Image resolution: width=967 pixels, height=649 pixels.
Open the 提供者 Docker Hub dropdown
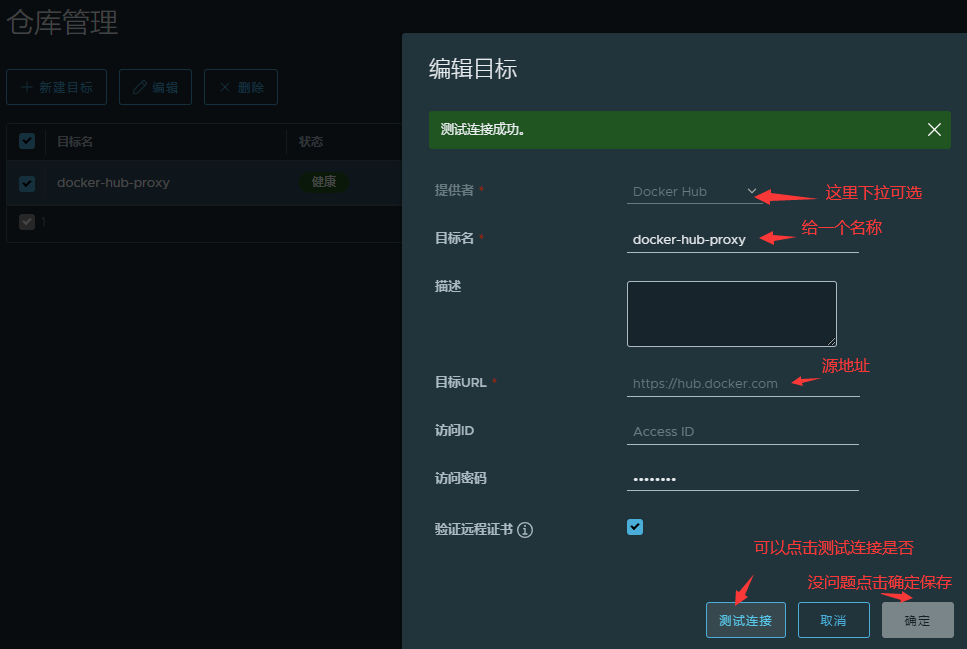coord(690,191)
